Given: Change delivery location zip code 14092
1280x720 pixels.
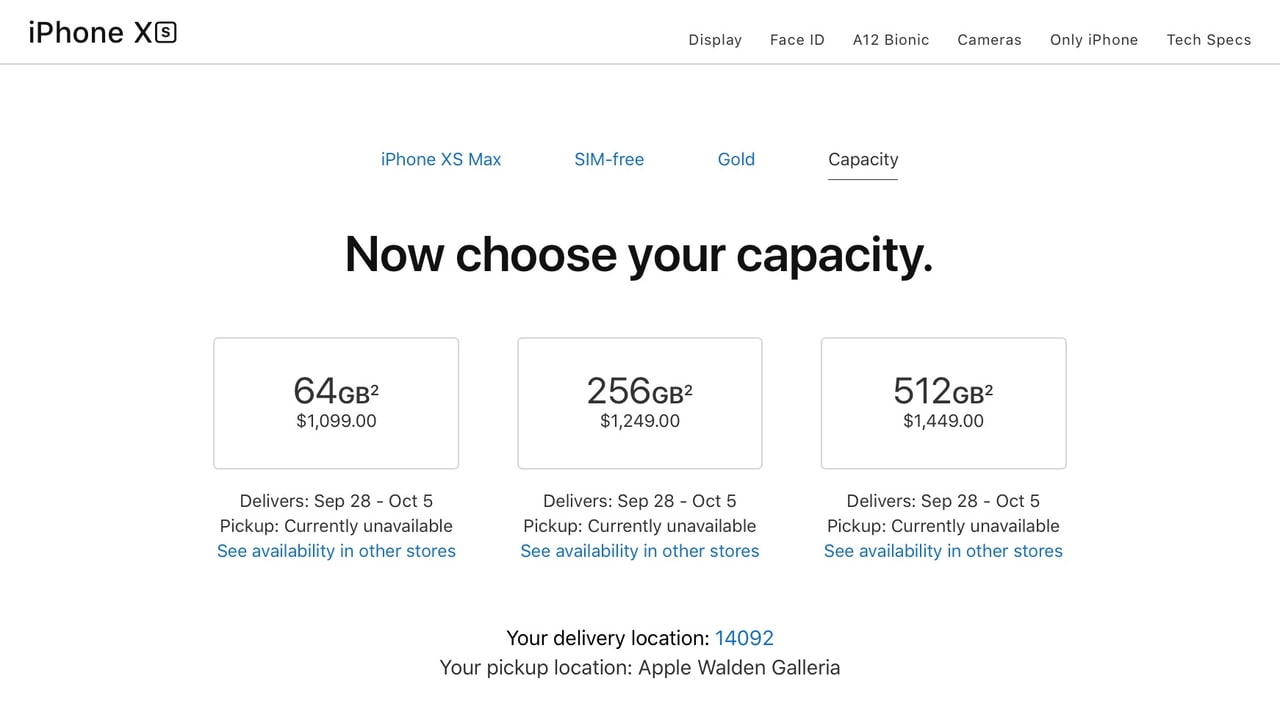Looking at the screenshot, I should (x=744, y=638).
